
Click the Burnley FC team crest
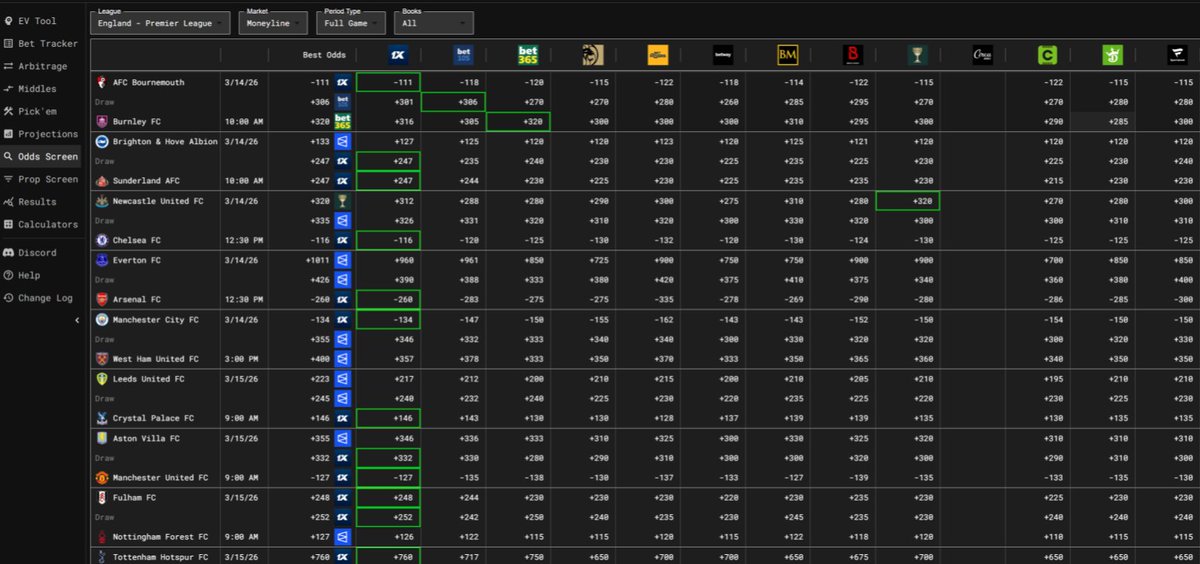pos(101,121)
